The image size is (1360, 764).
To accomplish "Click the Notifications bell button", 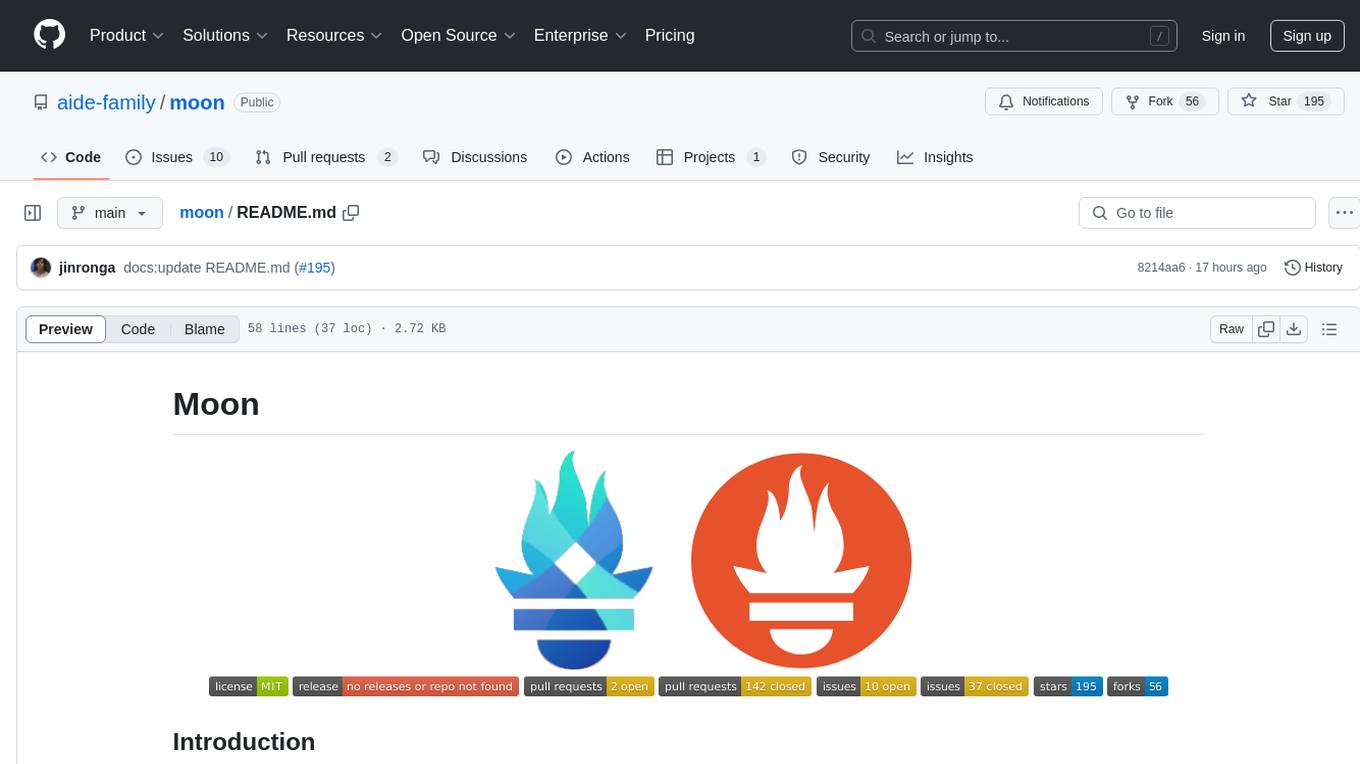I will click(1044, 101).
